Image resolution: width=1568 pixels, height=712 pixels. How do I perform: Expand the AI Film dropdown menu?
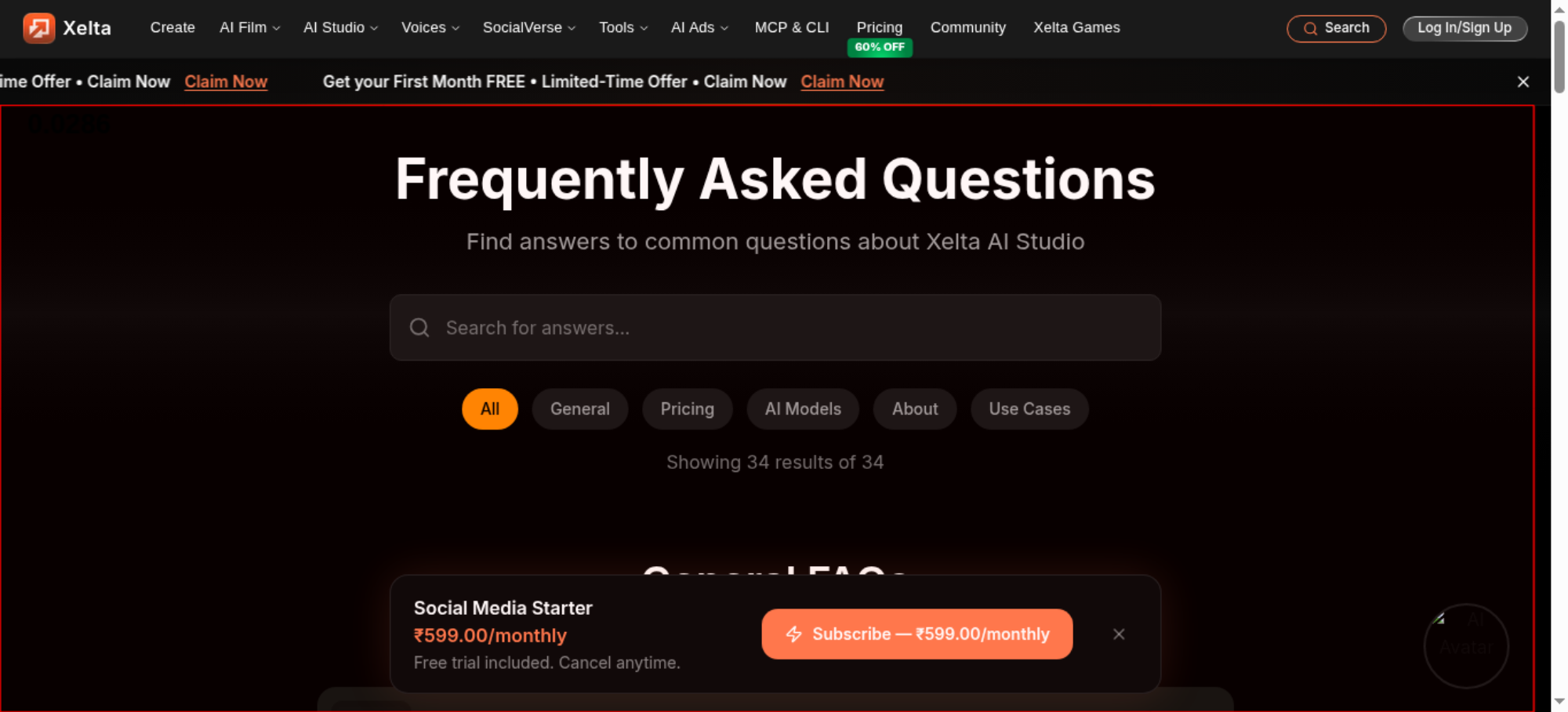click(250, 27)
